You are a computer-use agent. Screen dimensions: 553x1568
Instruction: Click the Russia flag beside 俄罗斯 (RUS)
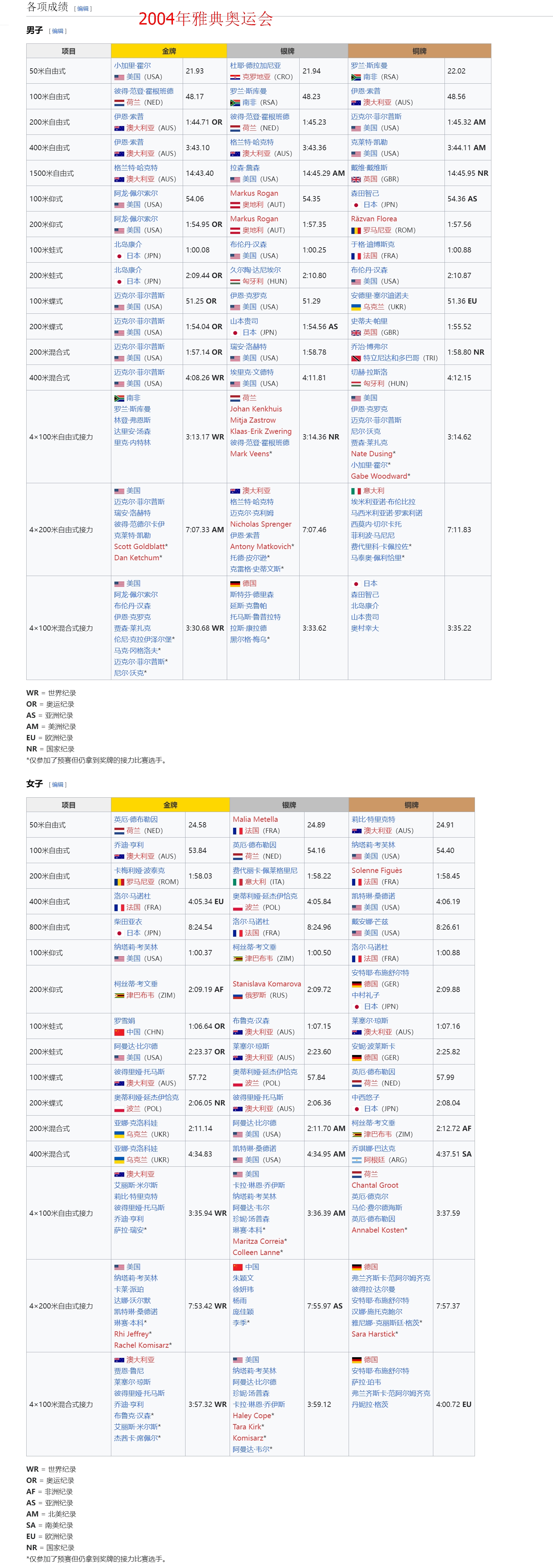point(238,996)
